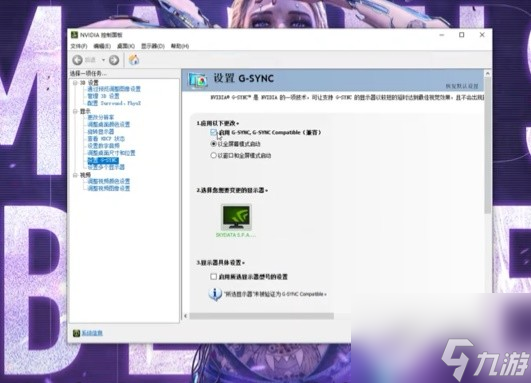Enable the 启用所选显示器型号的设置 checkbox
531x383 pixels.
tap(213, 277)
